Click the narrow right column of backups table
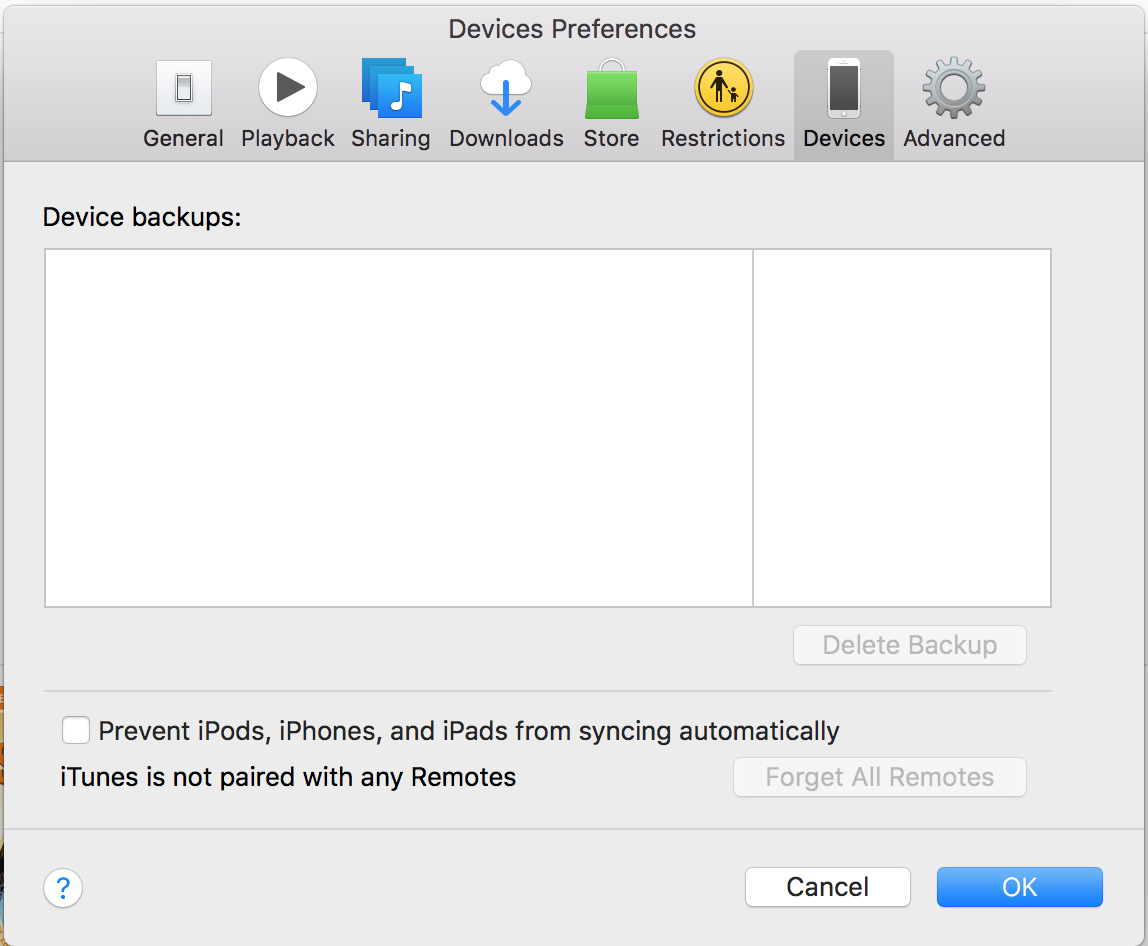The width and height of the screenshot is (1148, 946). point(902,428)
